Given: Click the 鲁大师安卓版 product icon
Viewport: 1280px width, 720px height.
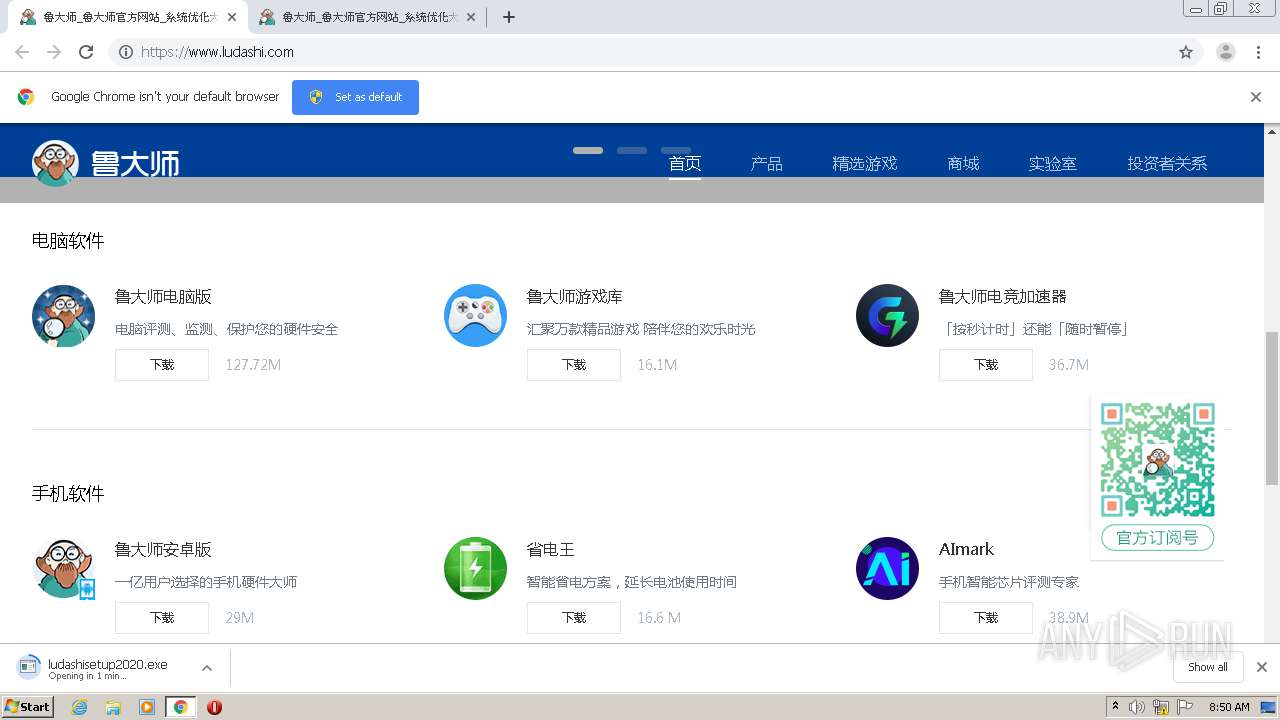Looking at the screenshot, I should (x=63, y=569).
